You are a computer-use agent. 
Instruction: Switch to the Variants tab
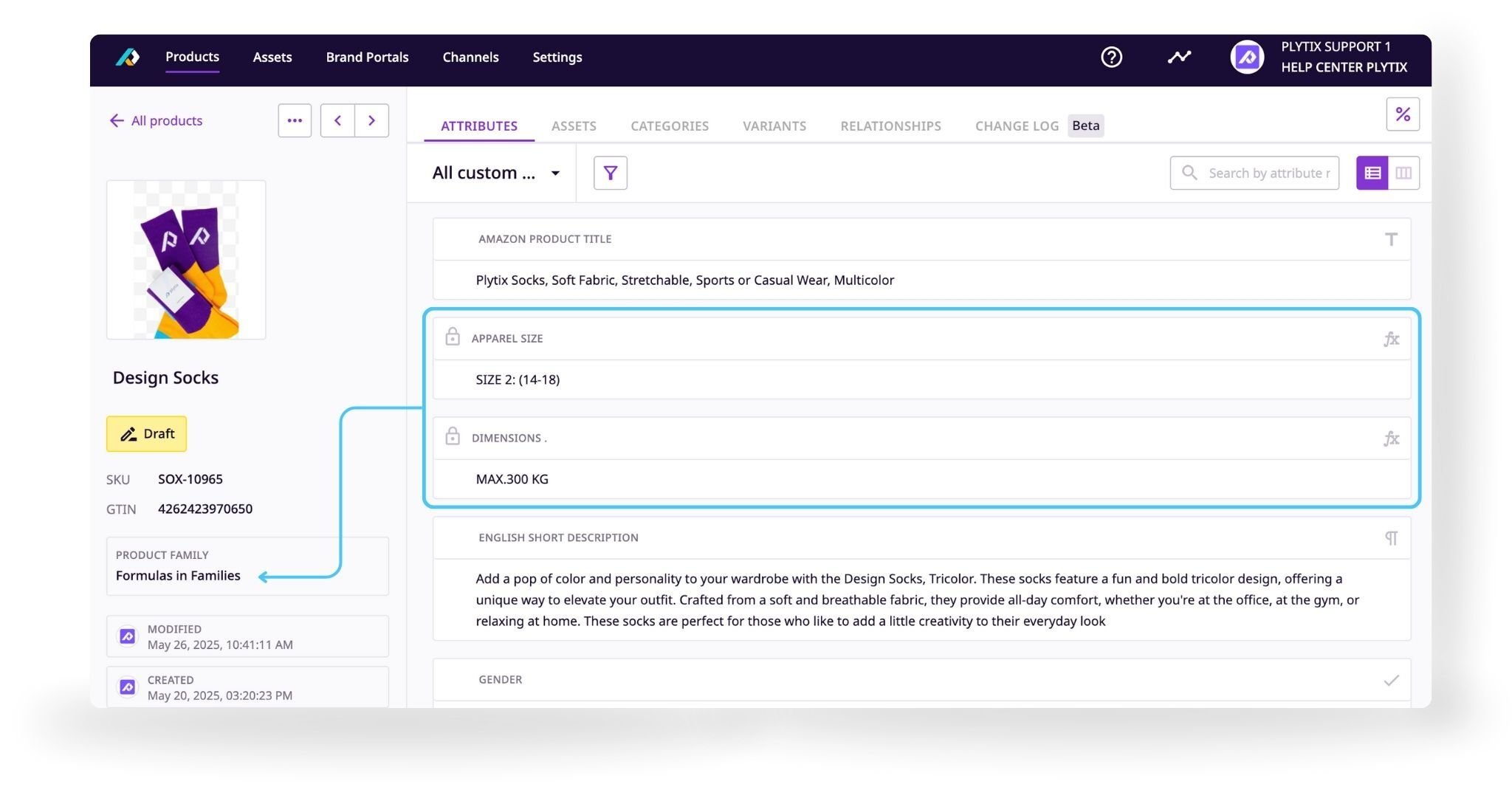click(774, 126)
